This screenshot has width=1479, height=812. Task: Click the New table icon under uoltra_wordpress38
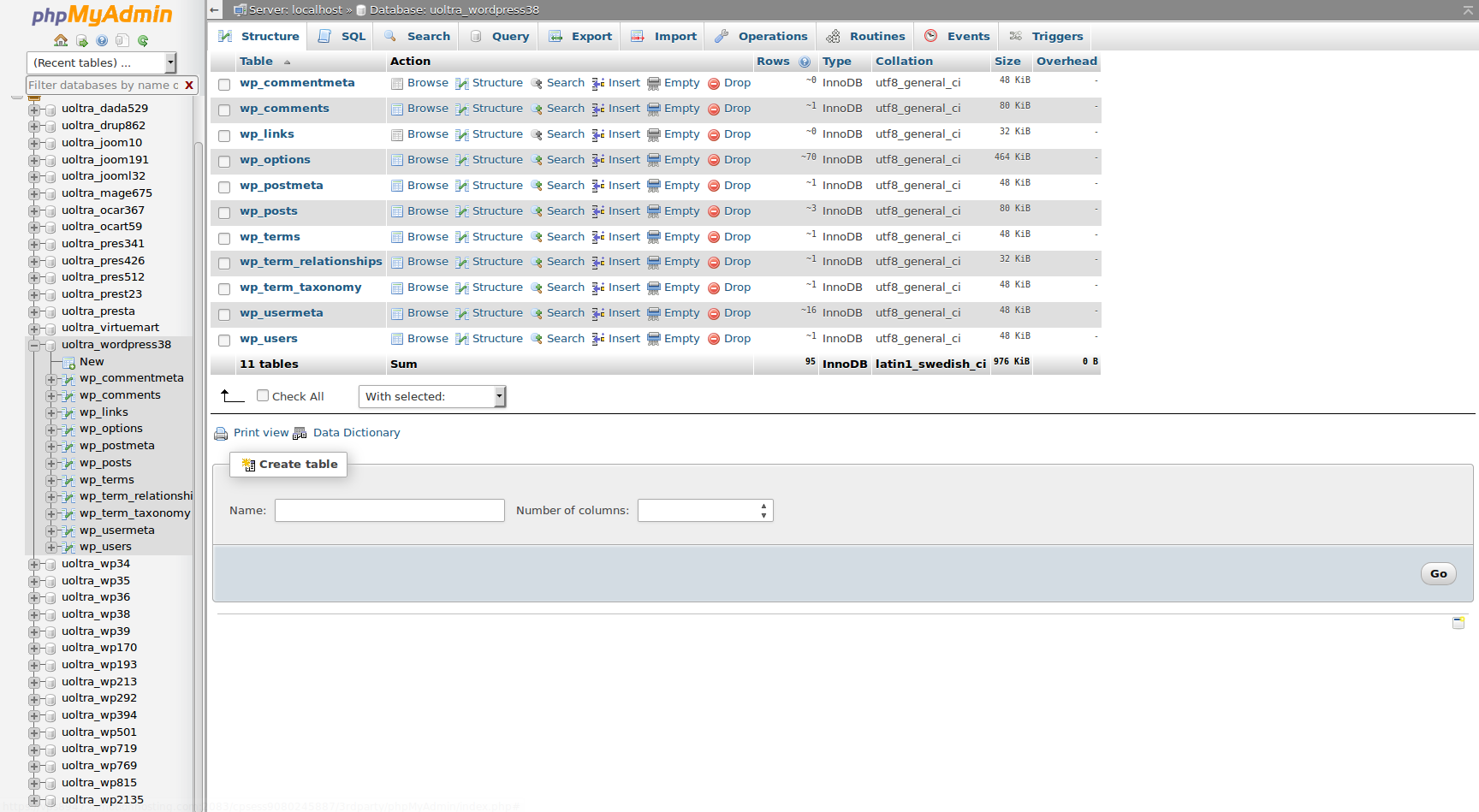tap(69, 362)
